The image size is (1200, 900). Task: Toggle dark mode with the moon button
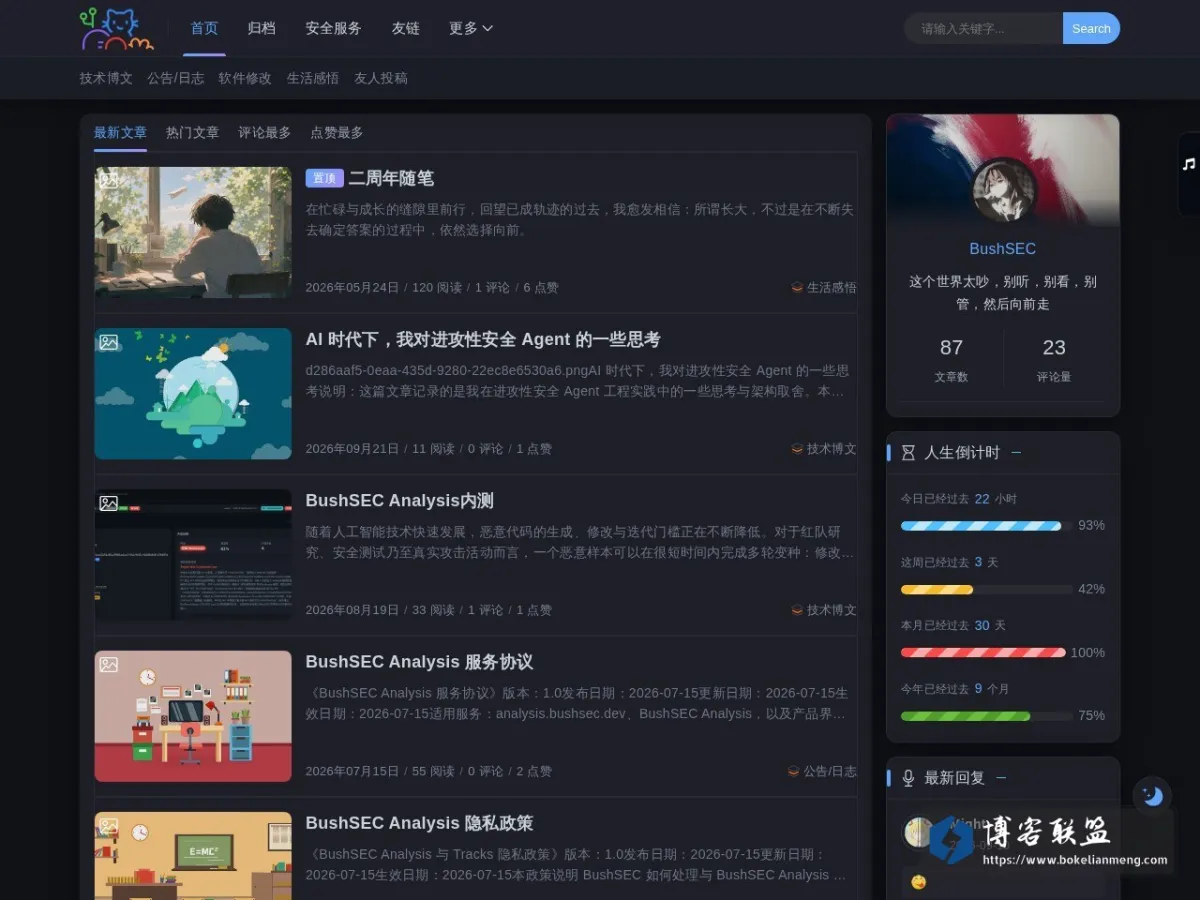[1152, 796]
